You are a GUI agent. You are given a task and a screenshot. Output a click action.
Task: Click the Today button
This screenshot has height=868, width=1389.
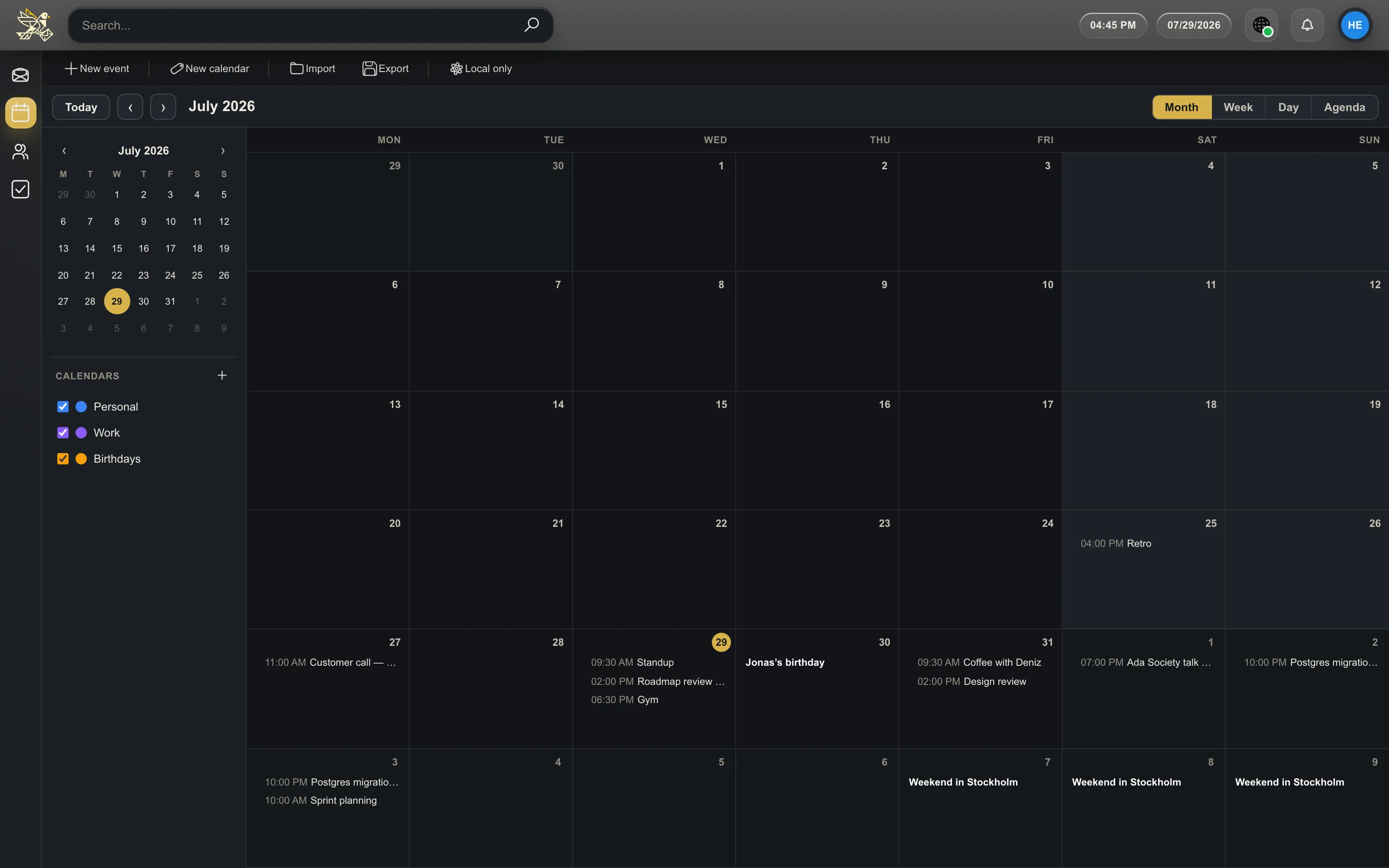pyautogui.click(x=81, y=107)
